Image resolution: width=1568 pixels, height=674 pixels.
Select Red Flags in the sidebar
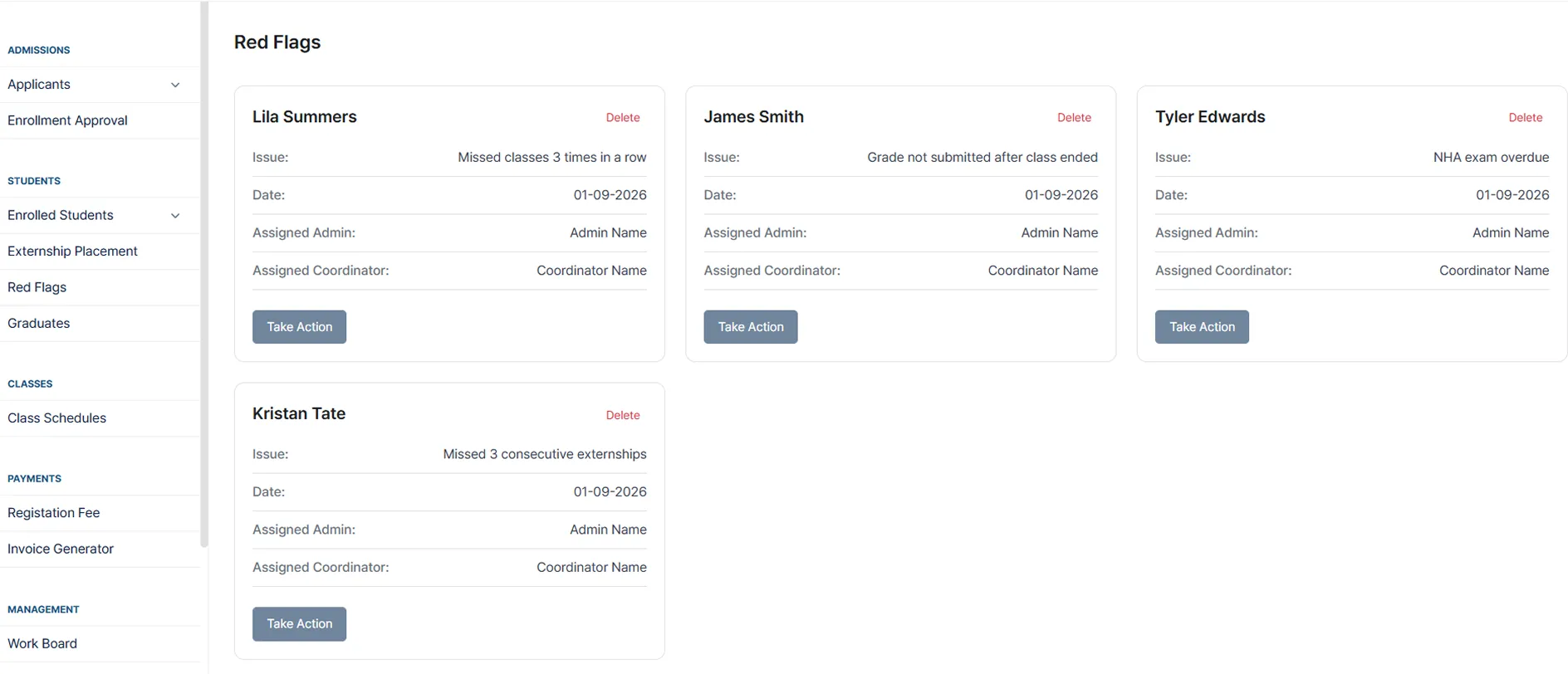pos(37,287)
